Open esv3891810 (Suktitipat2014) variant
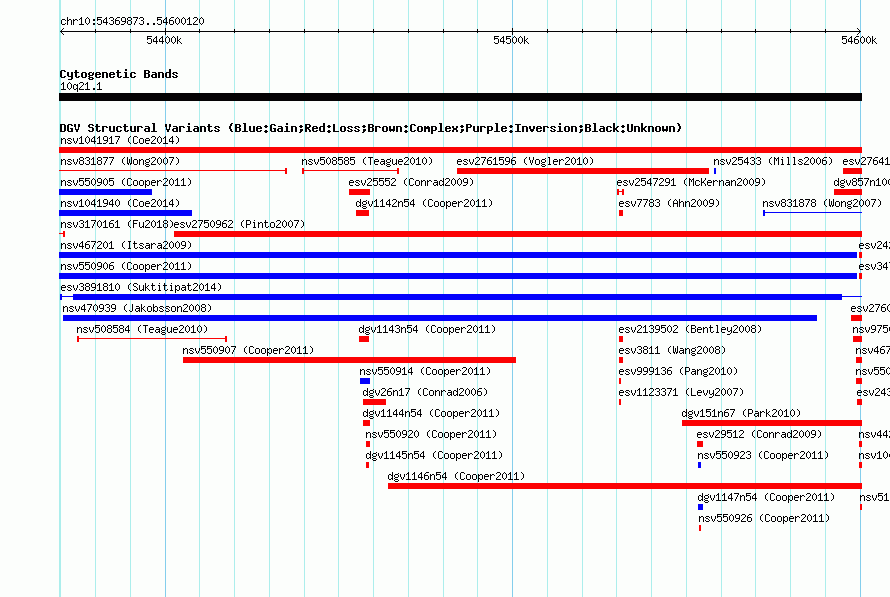The width and height of the screenshot is (890, 597). 141,287
